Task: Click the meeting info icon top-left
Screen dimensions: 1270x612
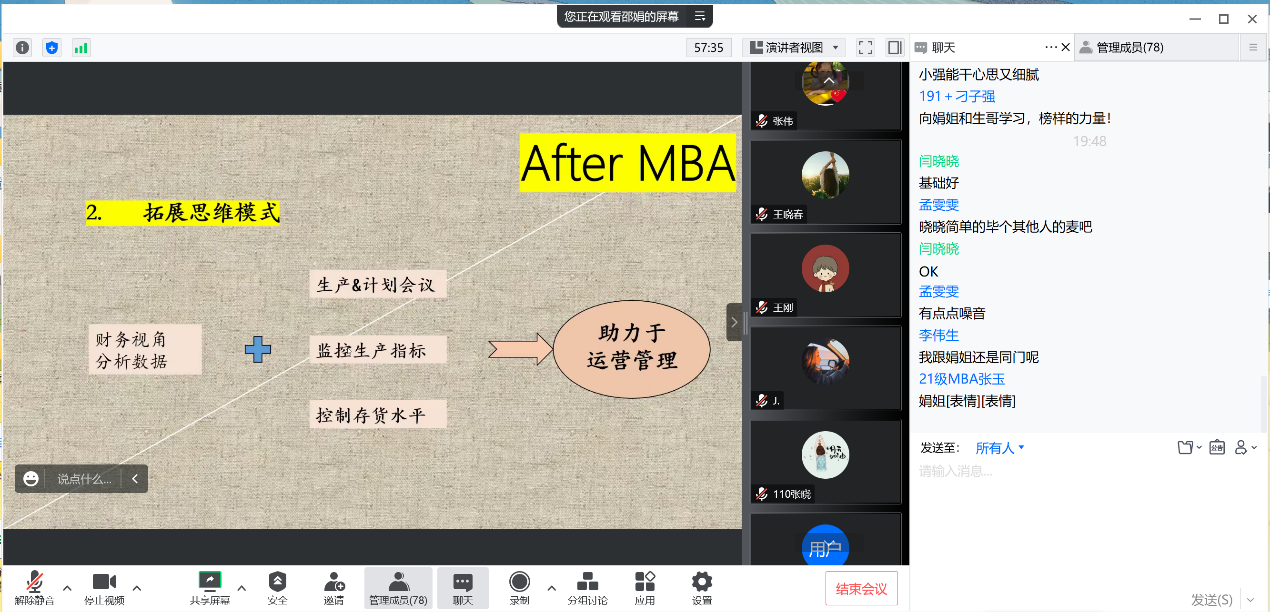Action: (x=22, y=47)
